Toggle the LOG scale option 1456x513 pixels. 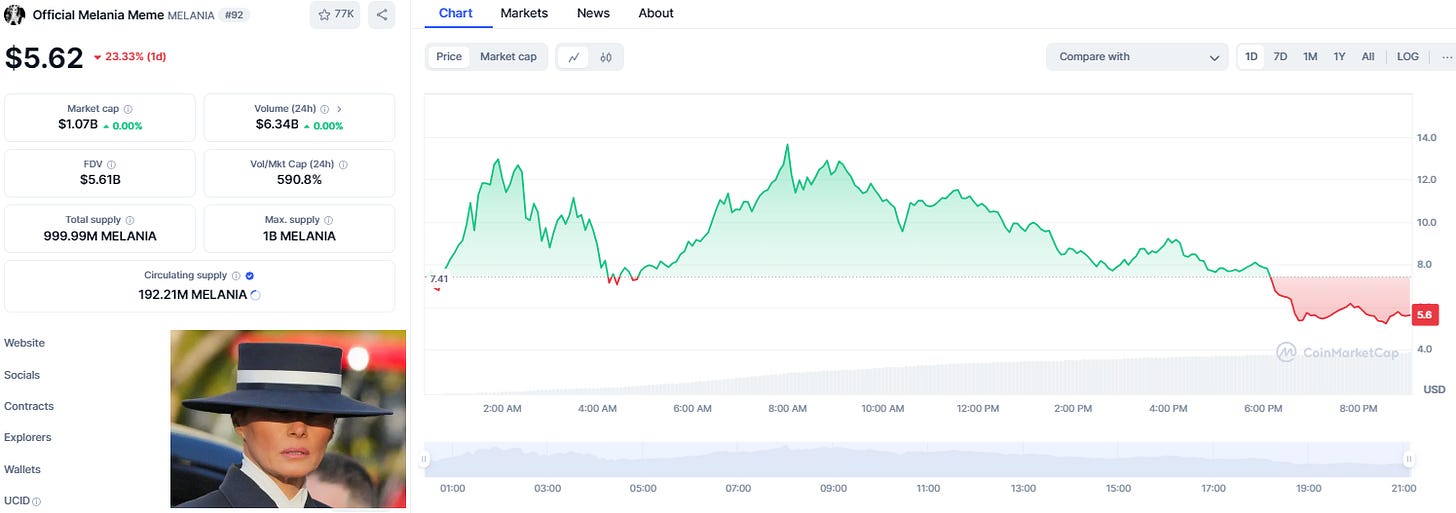(1408, 57)
